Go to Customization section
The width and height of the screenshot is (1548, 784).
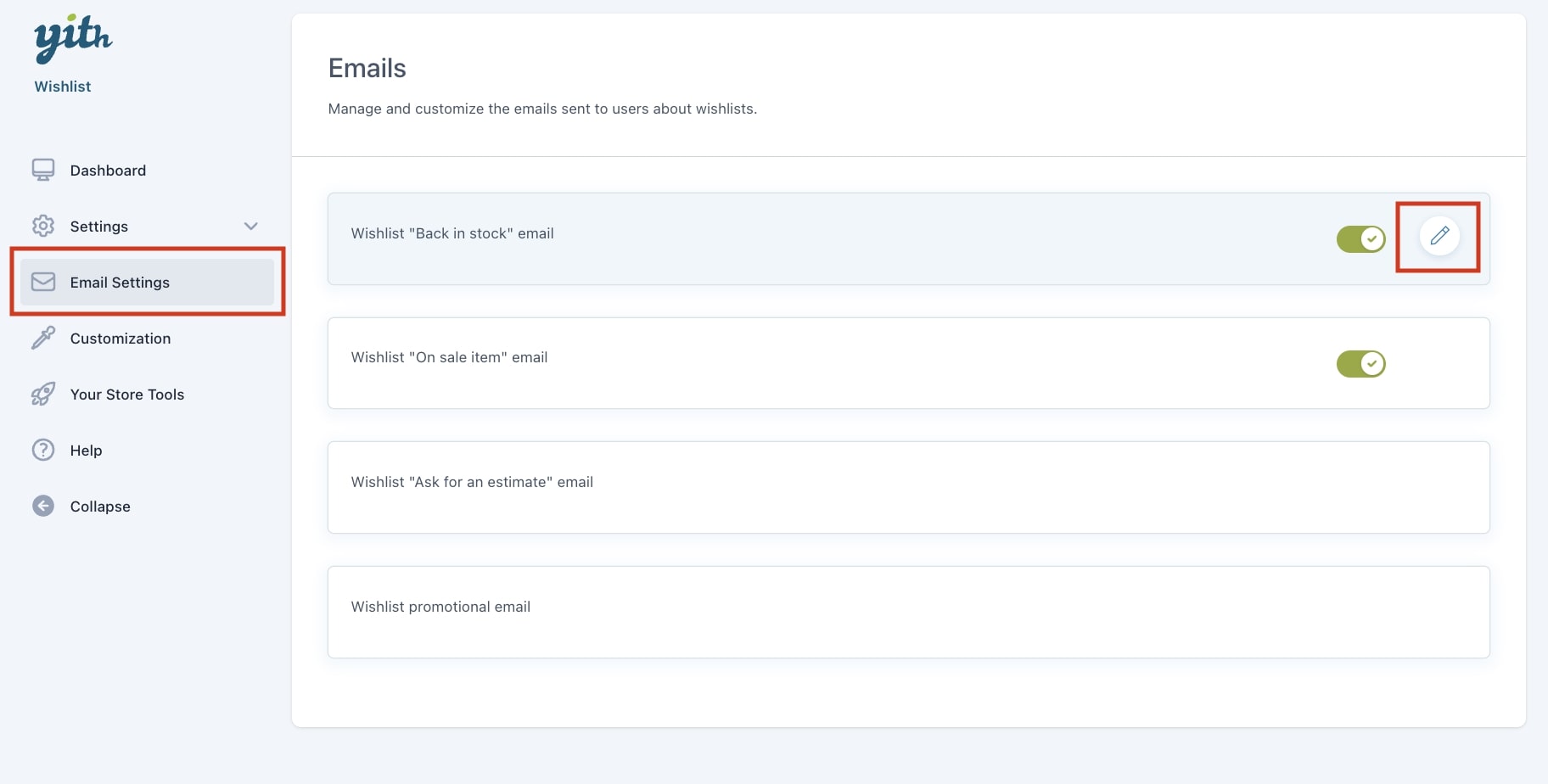pyautogui.click(x=121, y=339)
